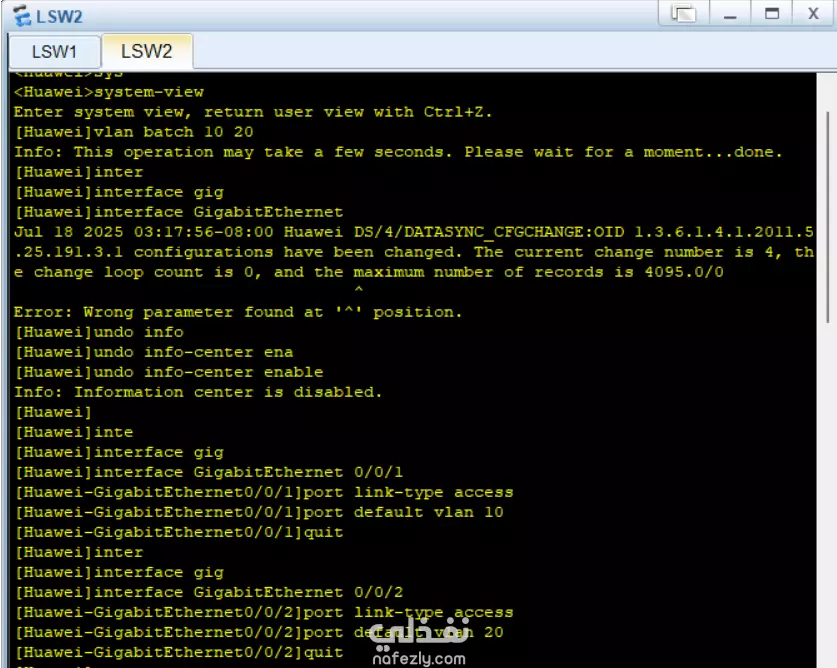Close the LSW2 window
Screen dimensions: 837x668
[813, 13]
